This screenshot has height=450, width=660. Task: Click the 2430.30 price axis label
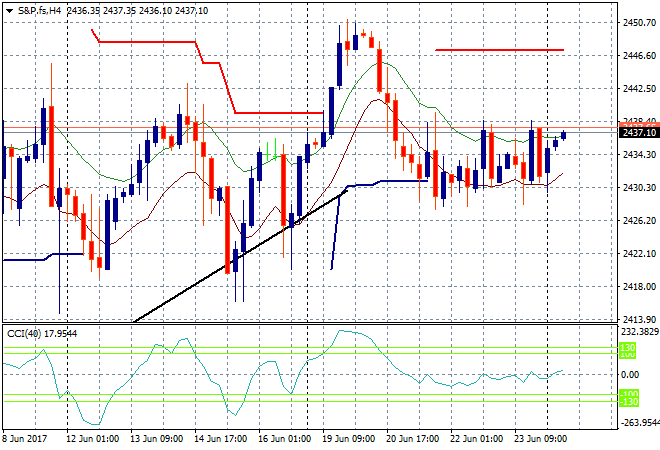(x=639, y=187)
